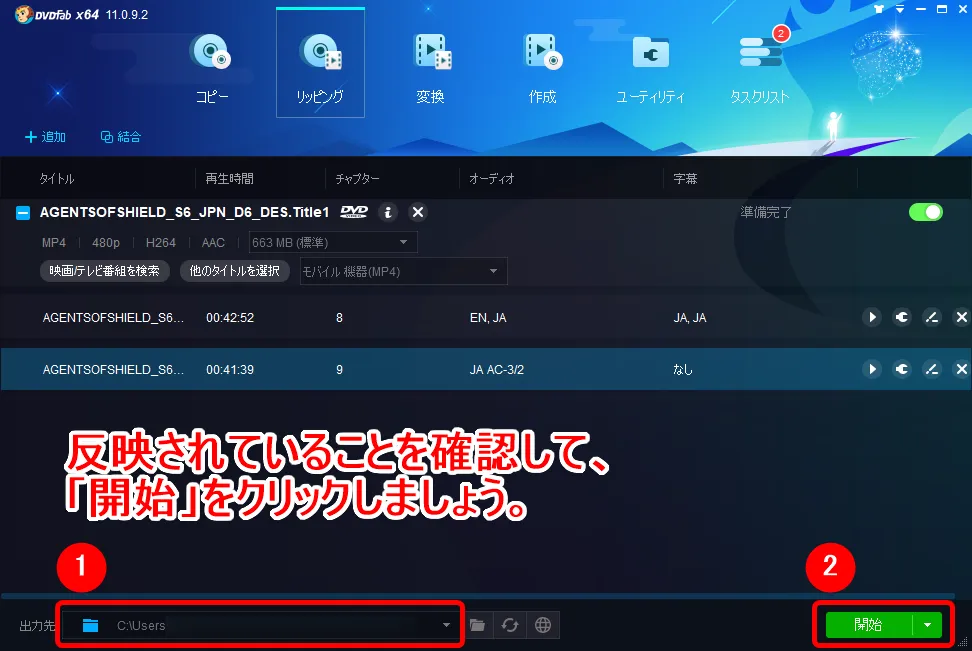Click the globe icon near output path
Screen dimensions: 972x651
(x=543, y=625)
